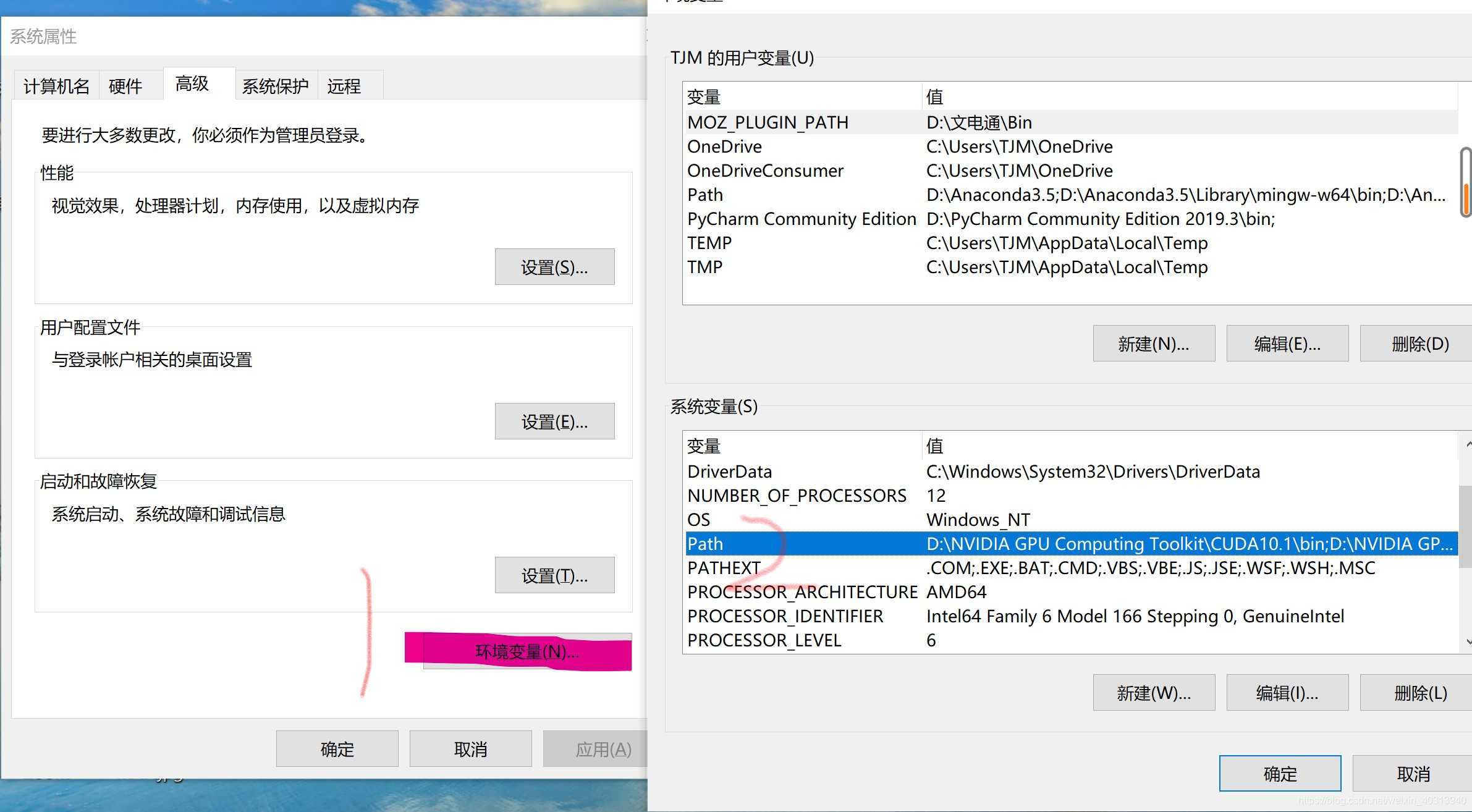The image size is (1472, 812).
Task: Click 编辑(E)... for user variables
Action: click(1287, 344)
